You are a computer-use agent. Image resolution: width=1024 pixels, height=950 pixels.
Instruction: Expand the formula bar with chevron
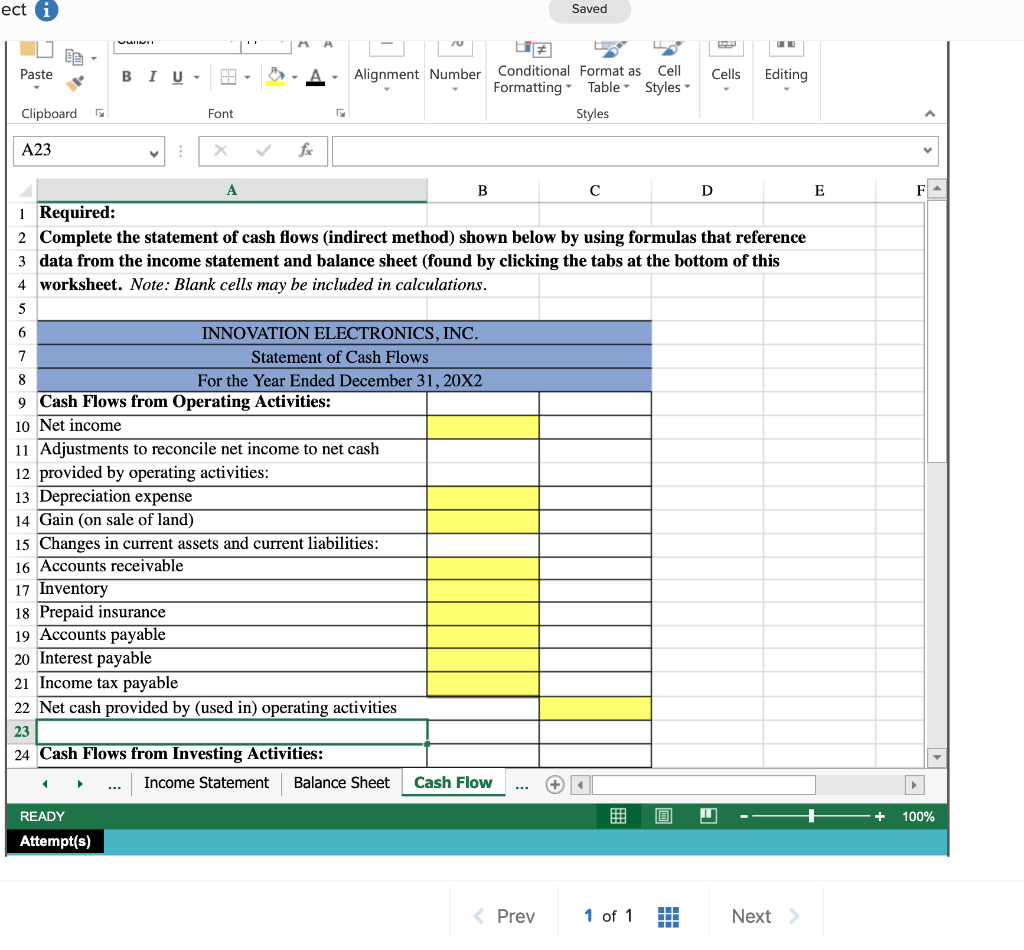tap(927, 151)
